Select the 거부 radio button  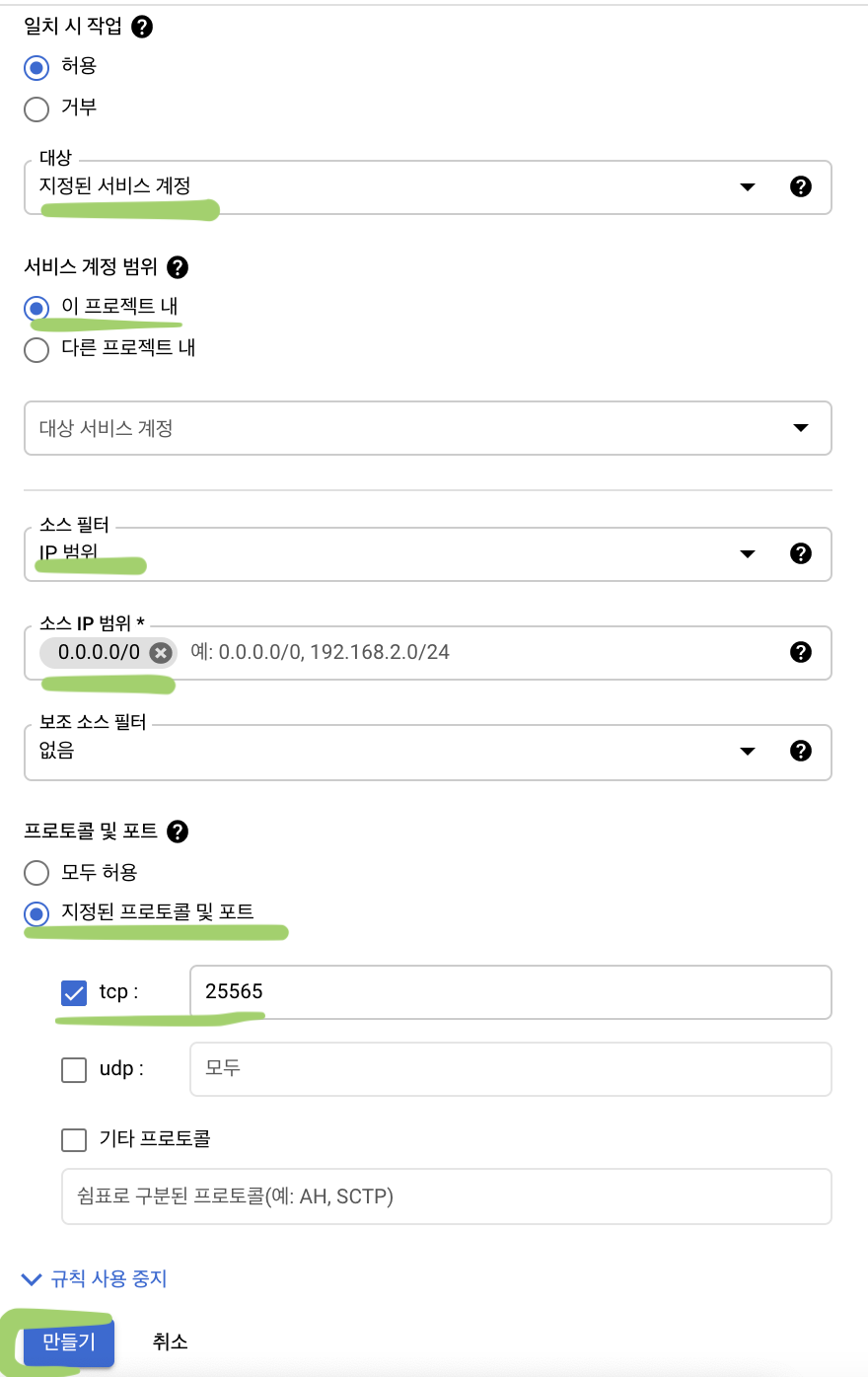coord(36,109)
